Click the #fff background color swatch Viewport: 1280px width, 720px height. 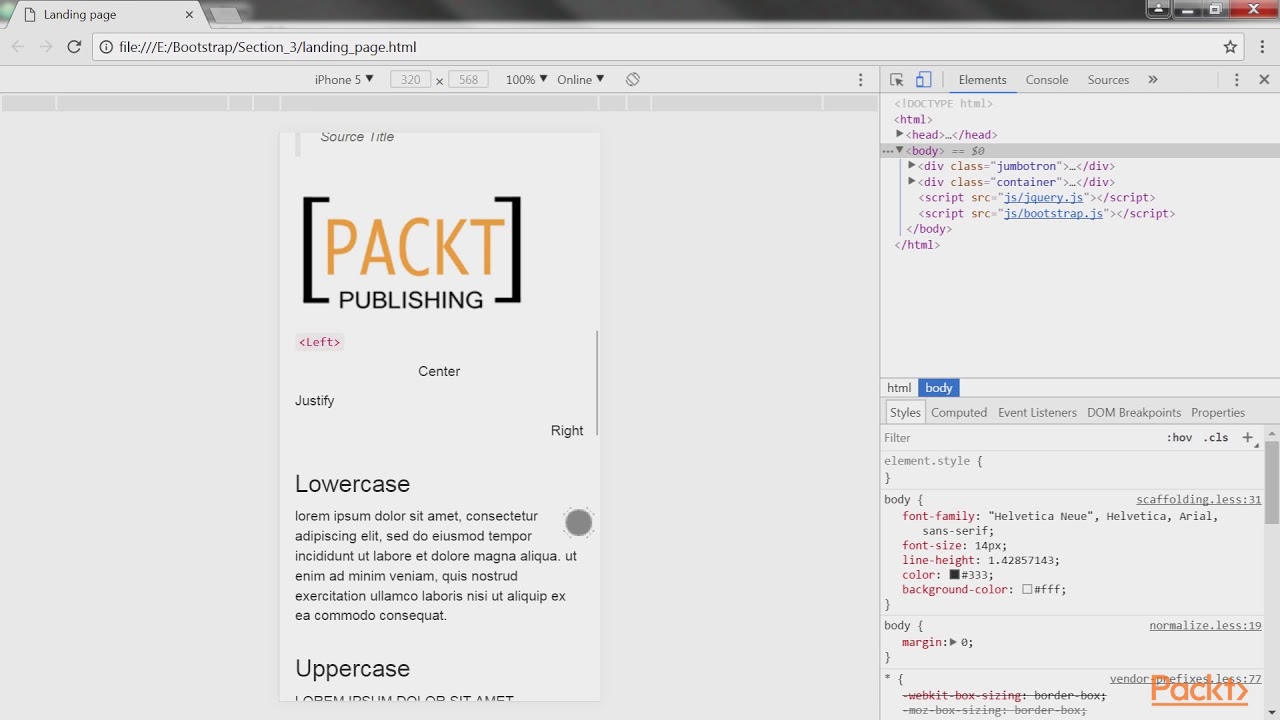(1027, 590)
